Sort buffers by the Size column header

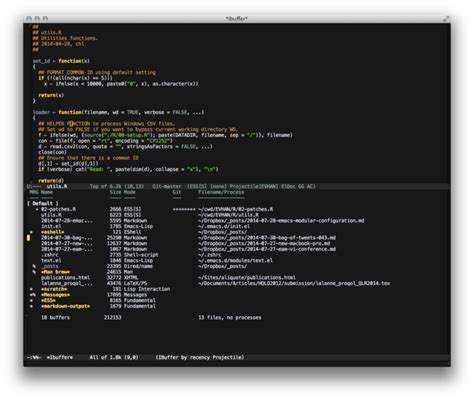tap(115, 192)
